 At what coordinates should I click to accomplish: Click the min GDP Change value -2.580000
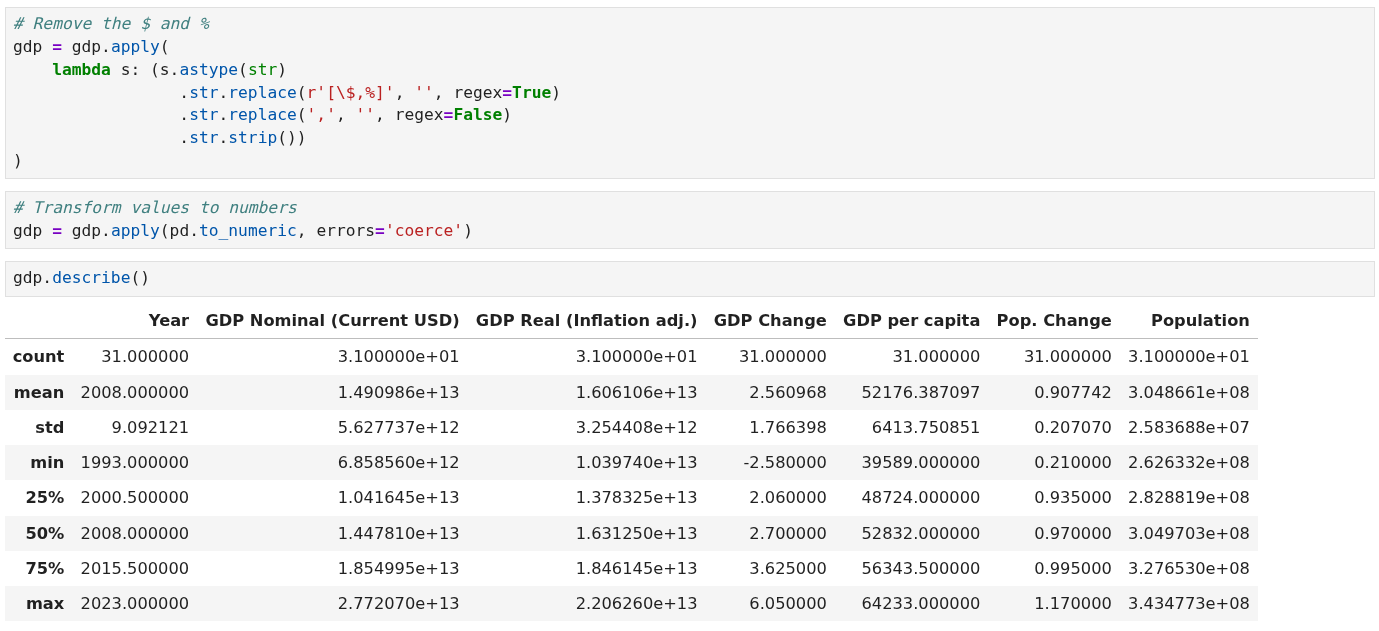(785, 462)
